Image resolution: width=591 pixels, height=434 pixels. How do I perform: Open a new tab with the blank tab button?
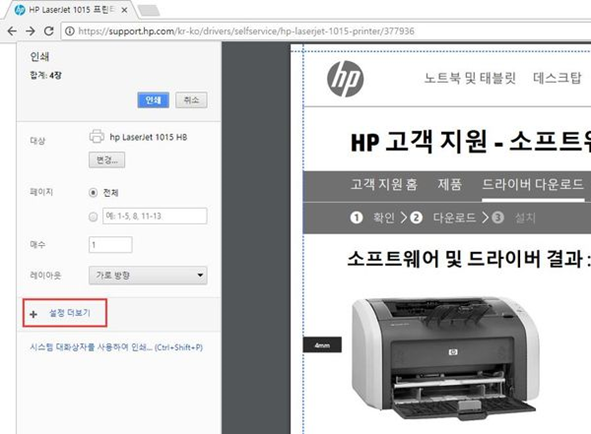tap(149, 11)
